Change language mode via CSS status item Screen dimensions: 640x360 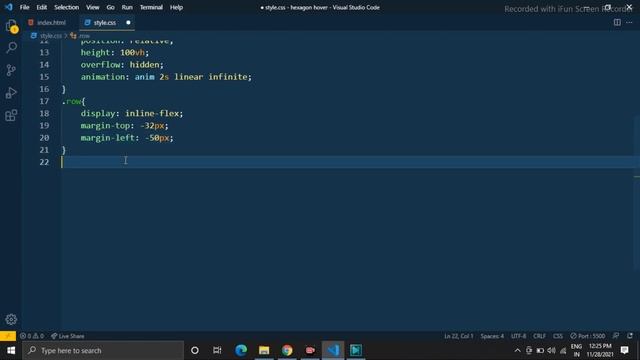click(x=558, y=336)
